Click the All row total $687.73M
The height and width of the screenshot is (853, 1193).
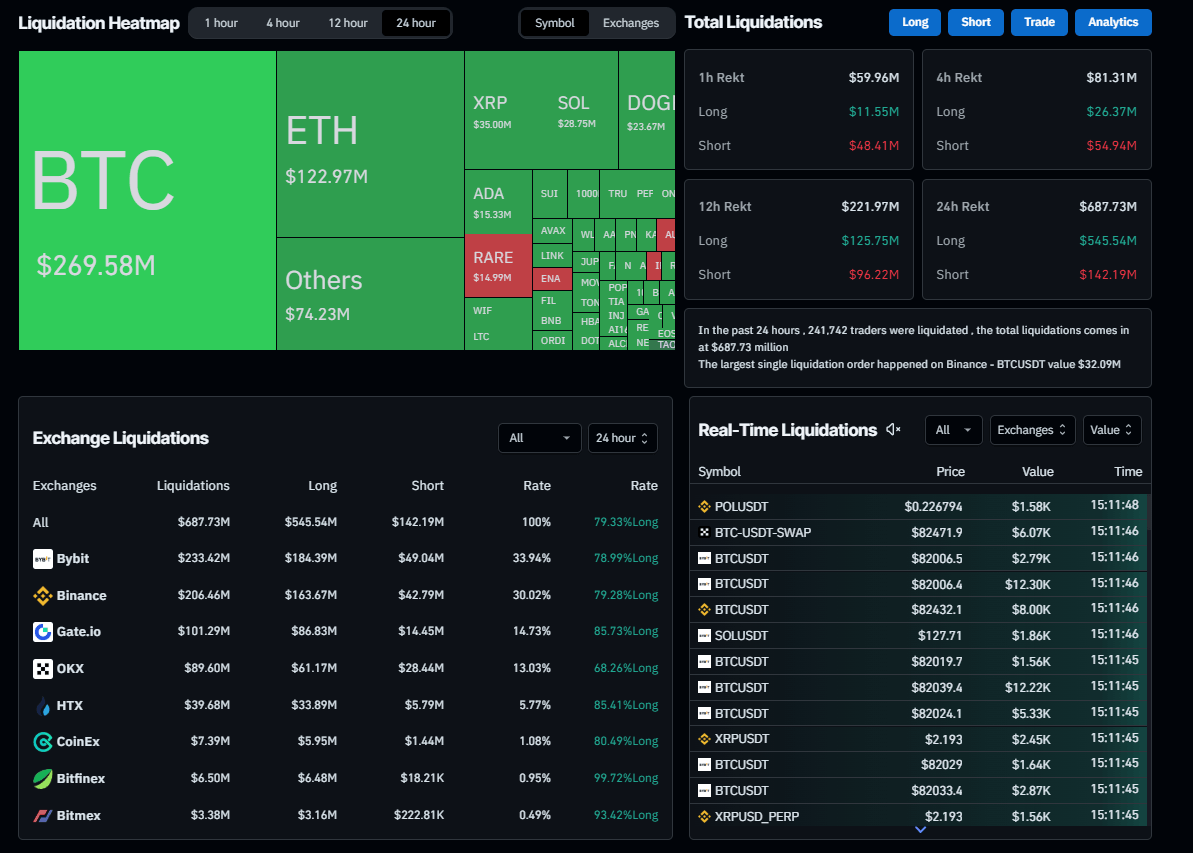(204, 522)
